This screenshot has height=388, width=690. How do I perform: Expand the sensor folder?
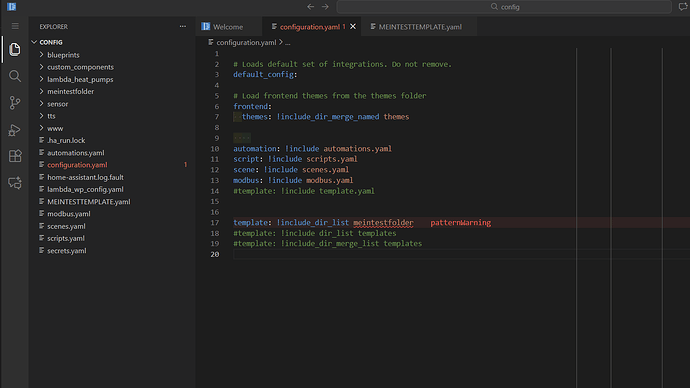click(41, 104)
